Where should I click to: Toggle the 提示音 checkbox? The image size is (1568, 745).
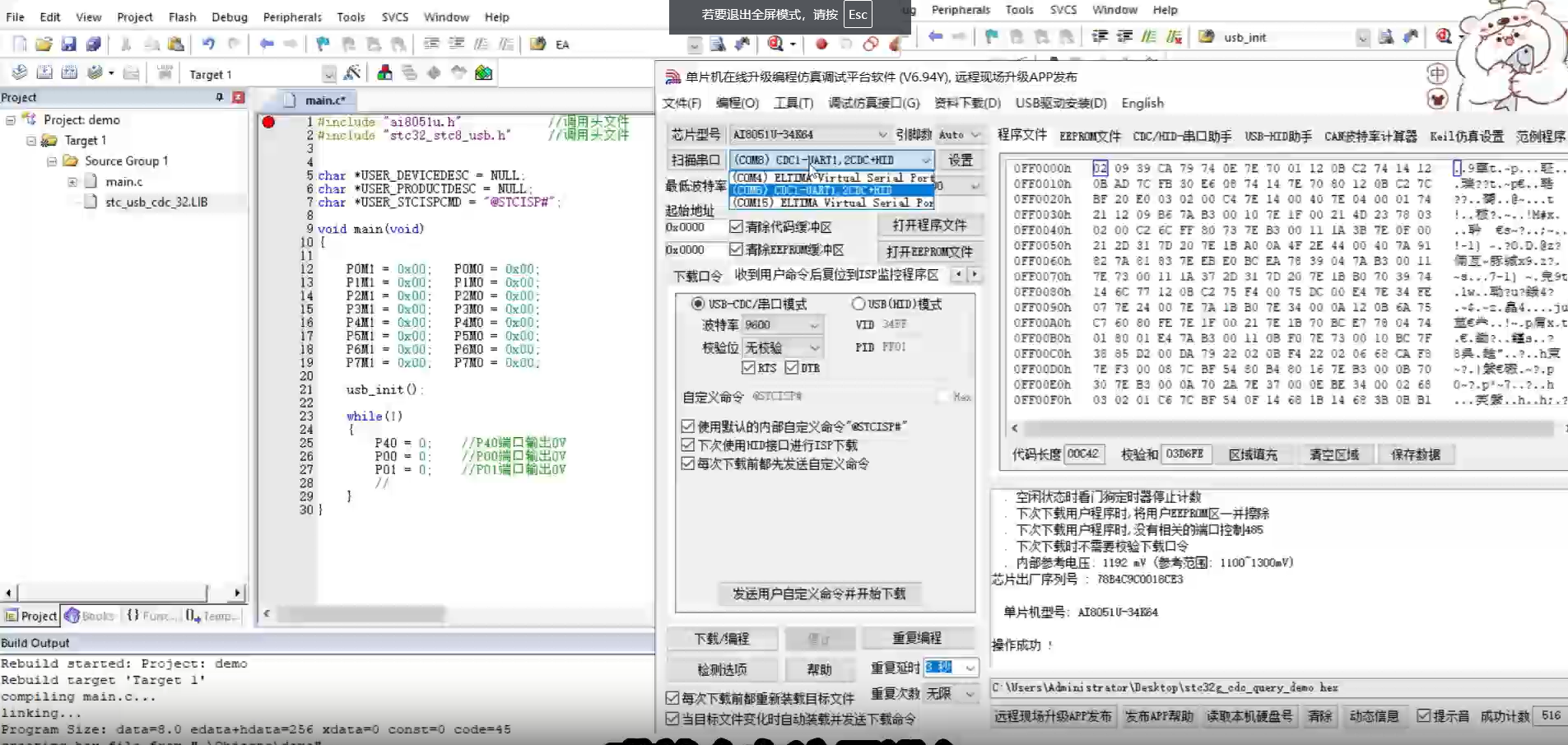pos(1423,716)
